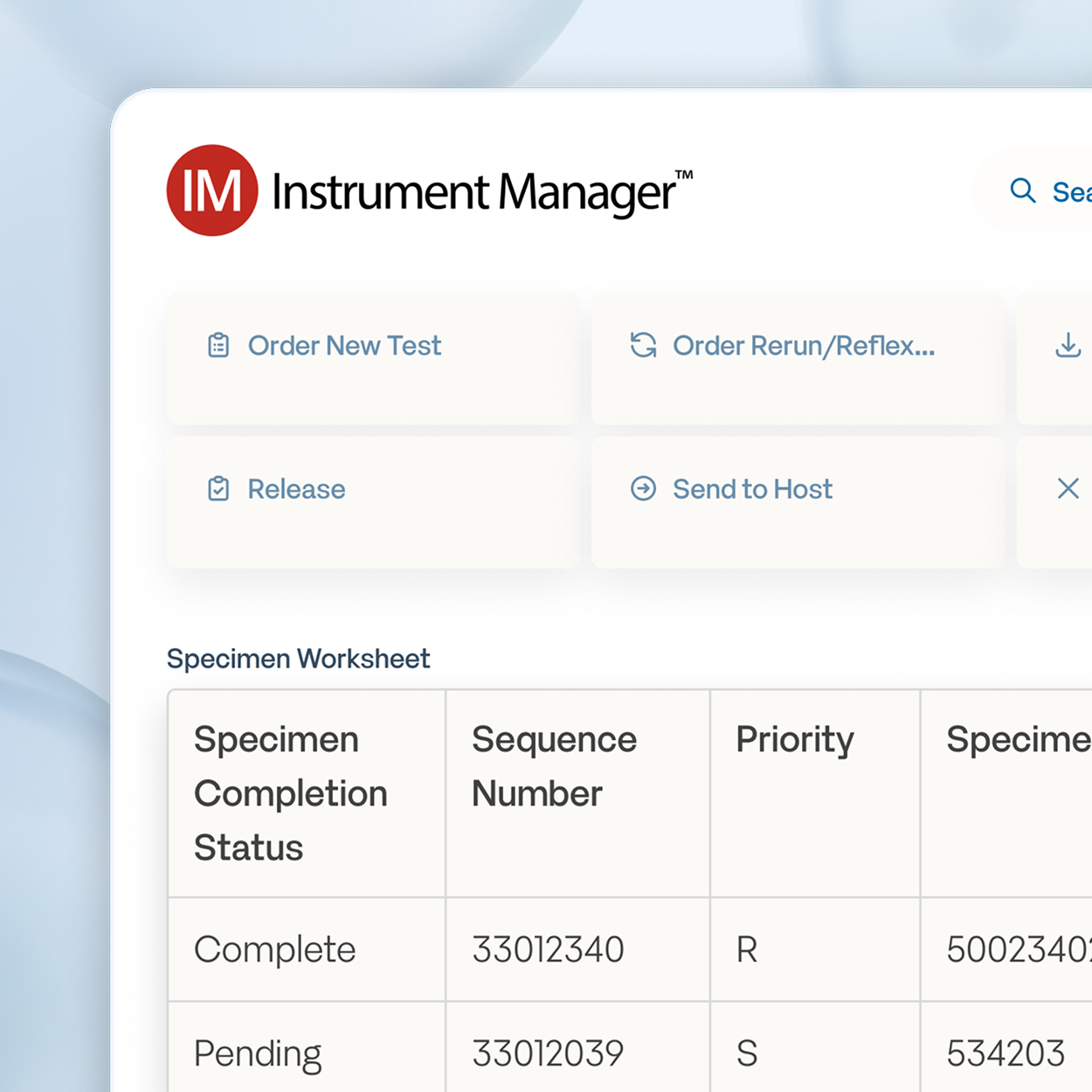Click the circled arrow Send to Host icon

tap(643, 489)
